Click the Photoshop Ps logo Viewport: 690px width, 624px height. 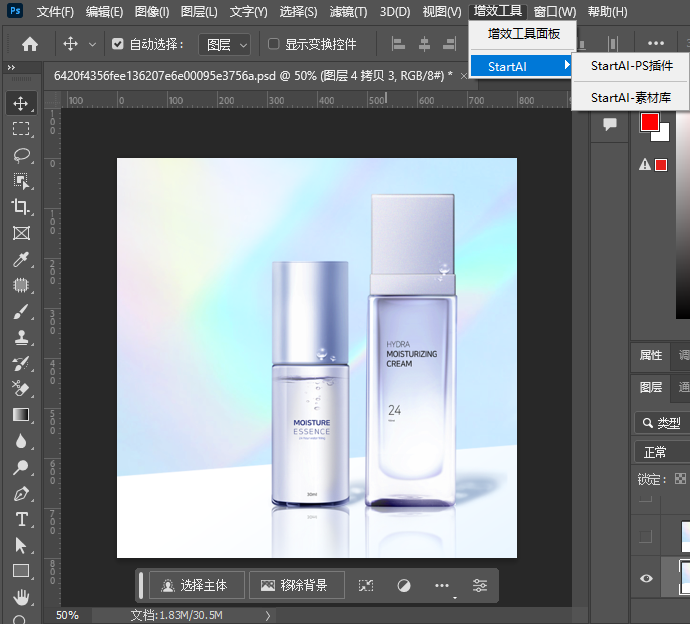(15, 11)
